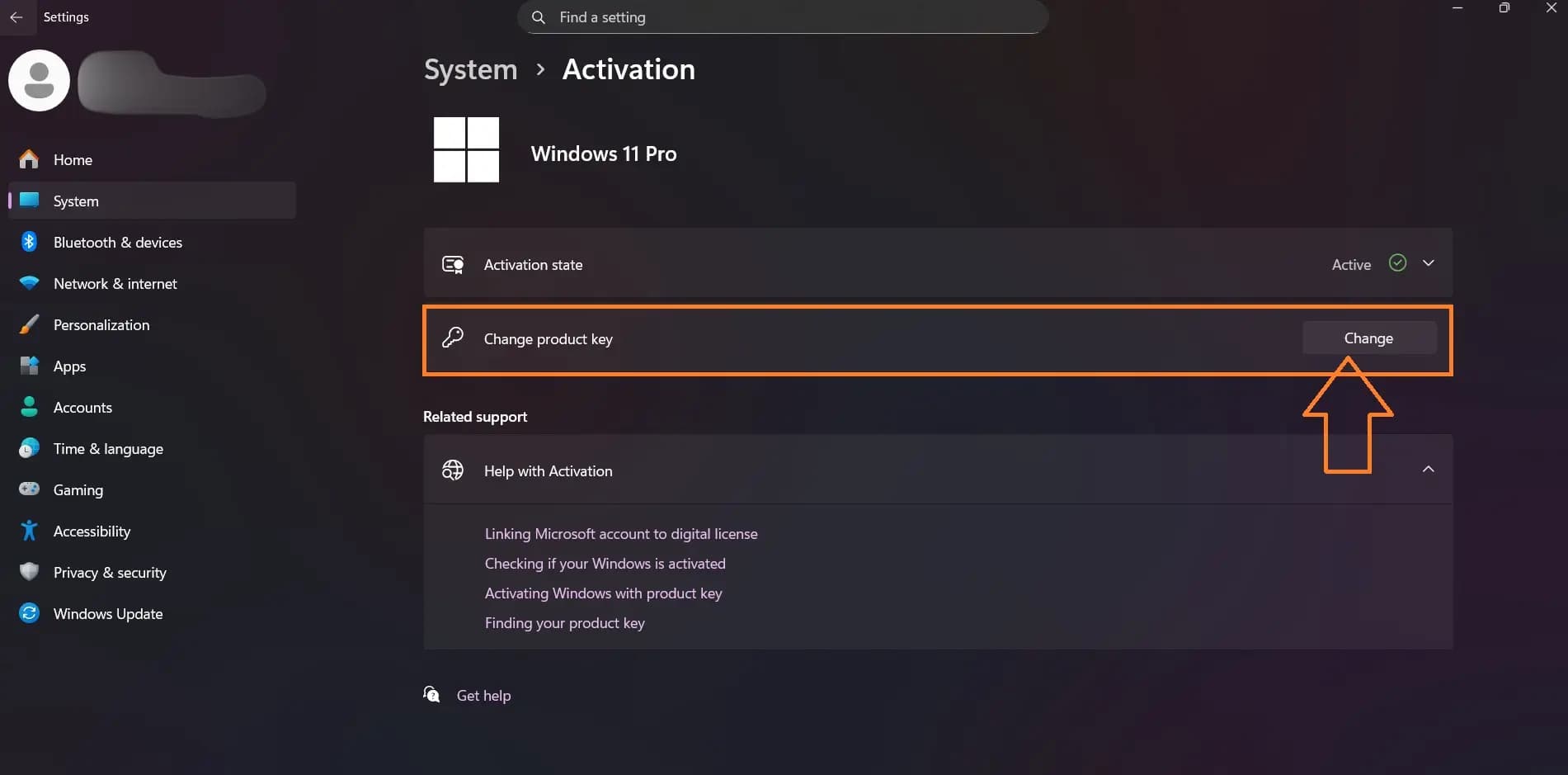Click the Change product key button

click(x=1369, y=338)
